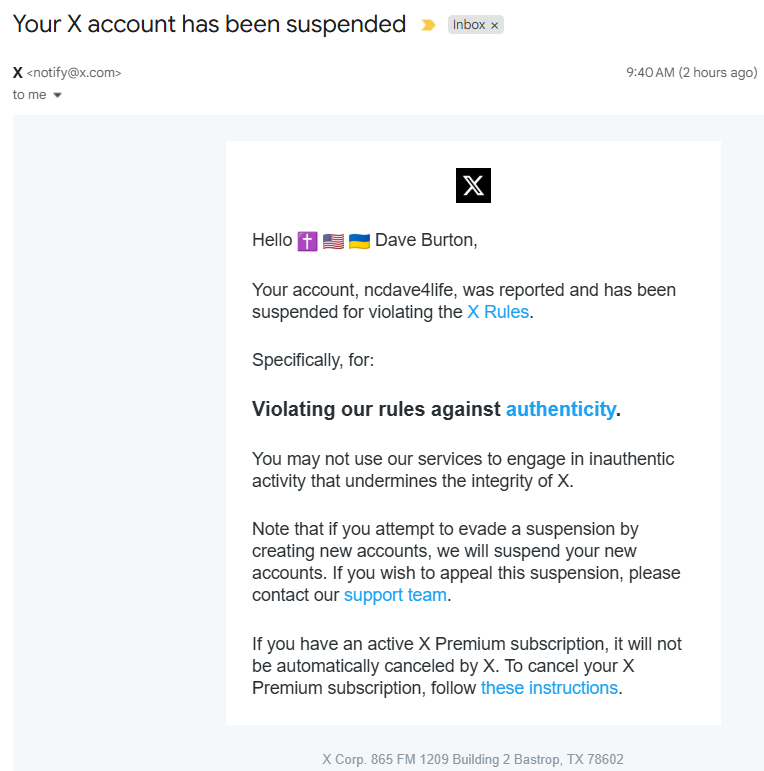Click the sender address notify@x.com
Image resolution: width=764 pixels, height=771 pixels.
[74, 73]
